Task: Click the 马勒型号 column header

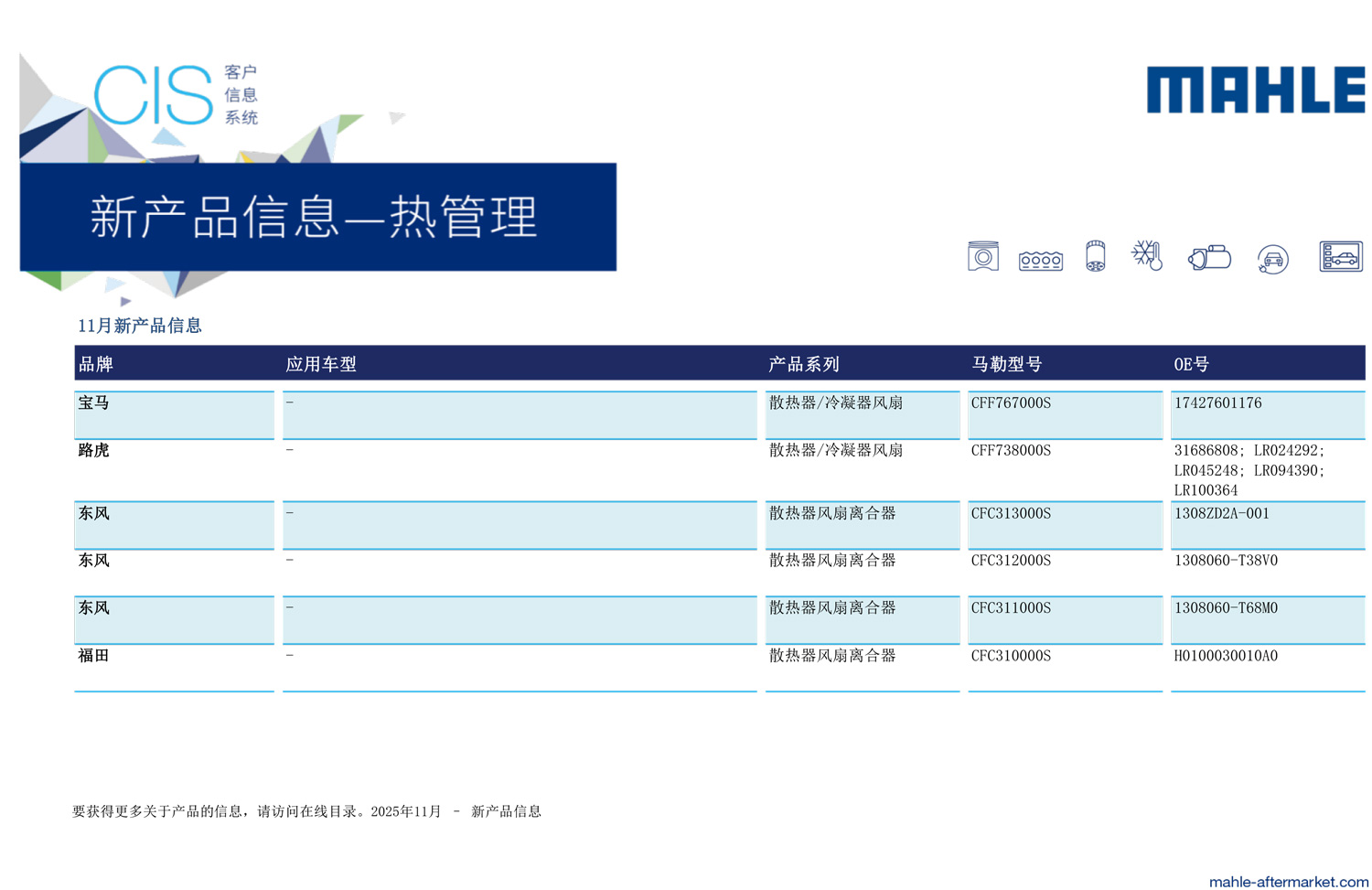Action: pos(1006,364)
